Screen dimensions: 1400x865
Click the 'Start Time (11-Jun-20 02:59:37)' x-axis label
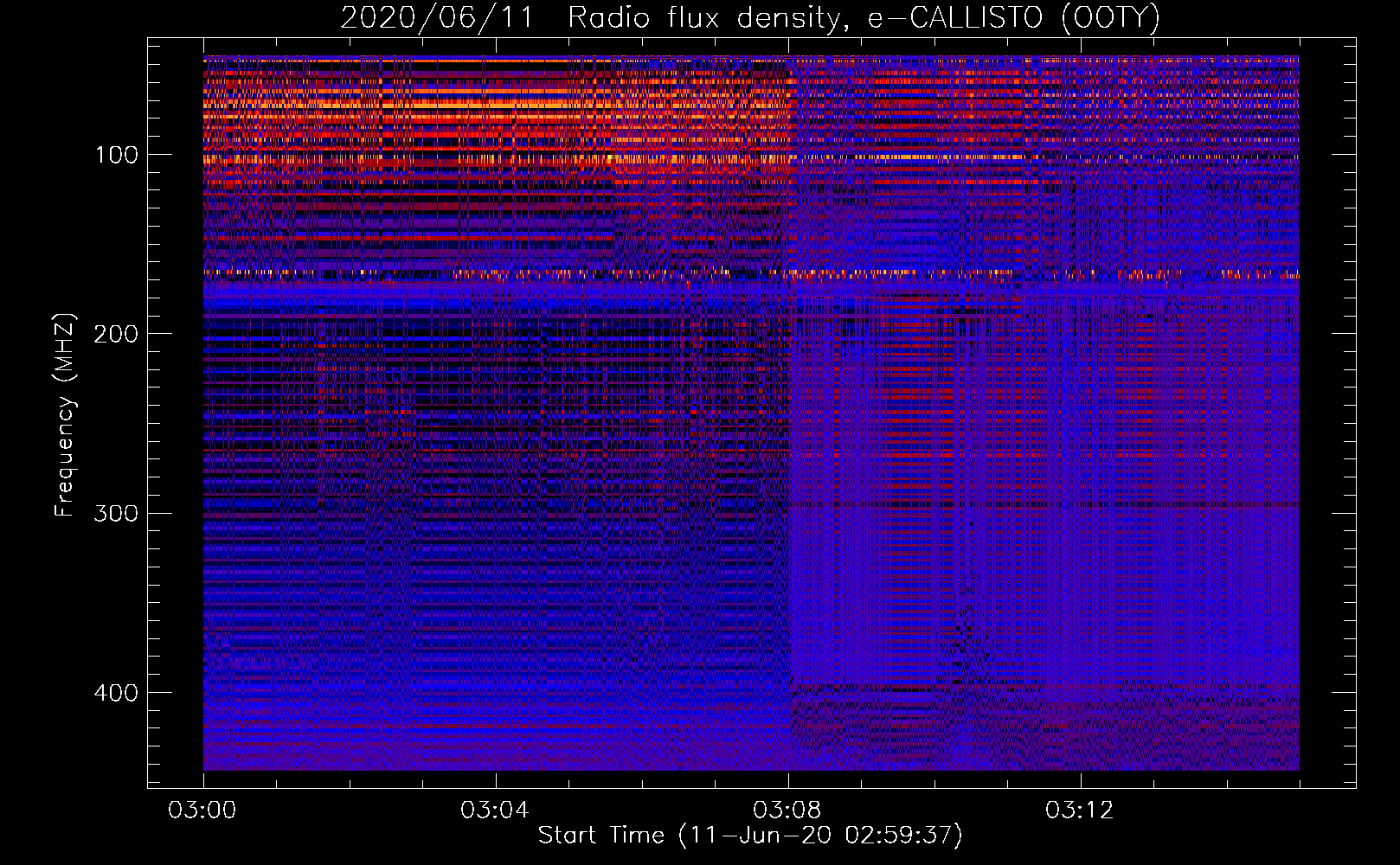click(x=750, y=836)
